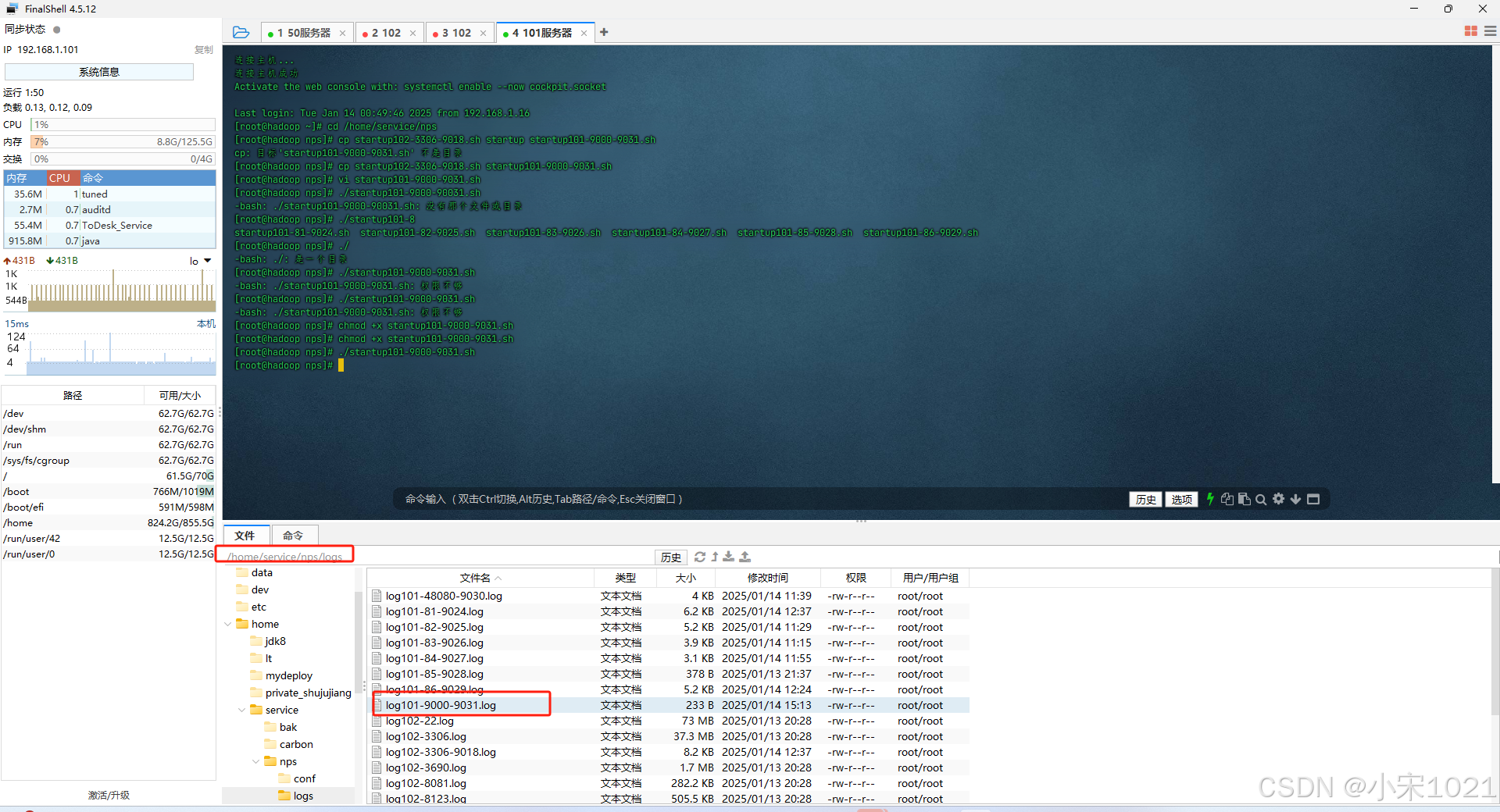Sort file list by 文件名 header
This screenshot has height=812, width=1500.
coord(480,578)
